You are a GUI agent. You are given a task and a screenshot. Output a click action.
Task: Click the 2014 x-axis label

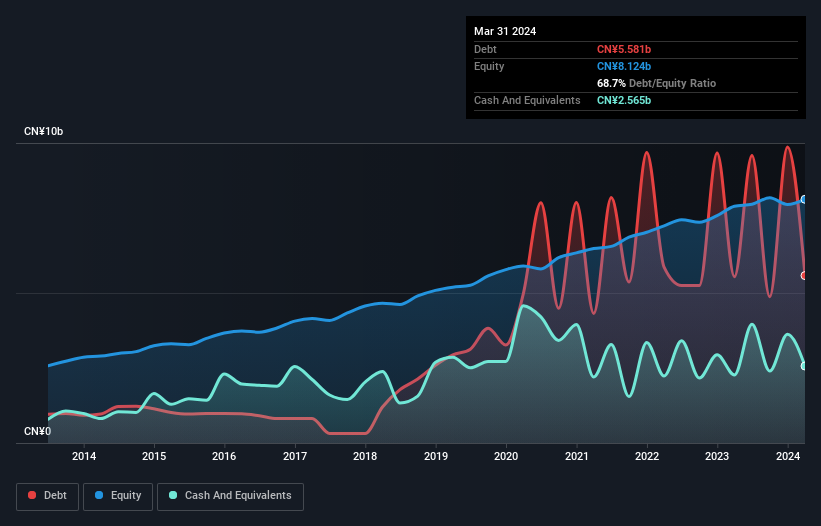(84, 456)
